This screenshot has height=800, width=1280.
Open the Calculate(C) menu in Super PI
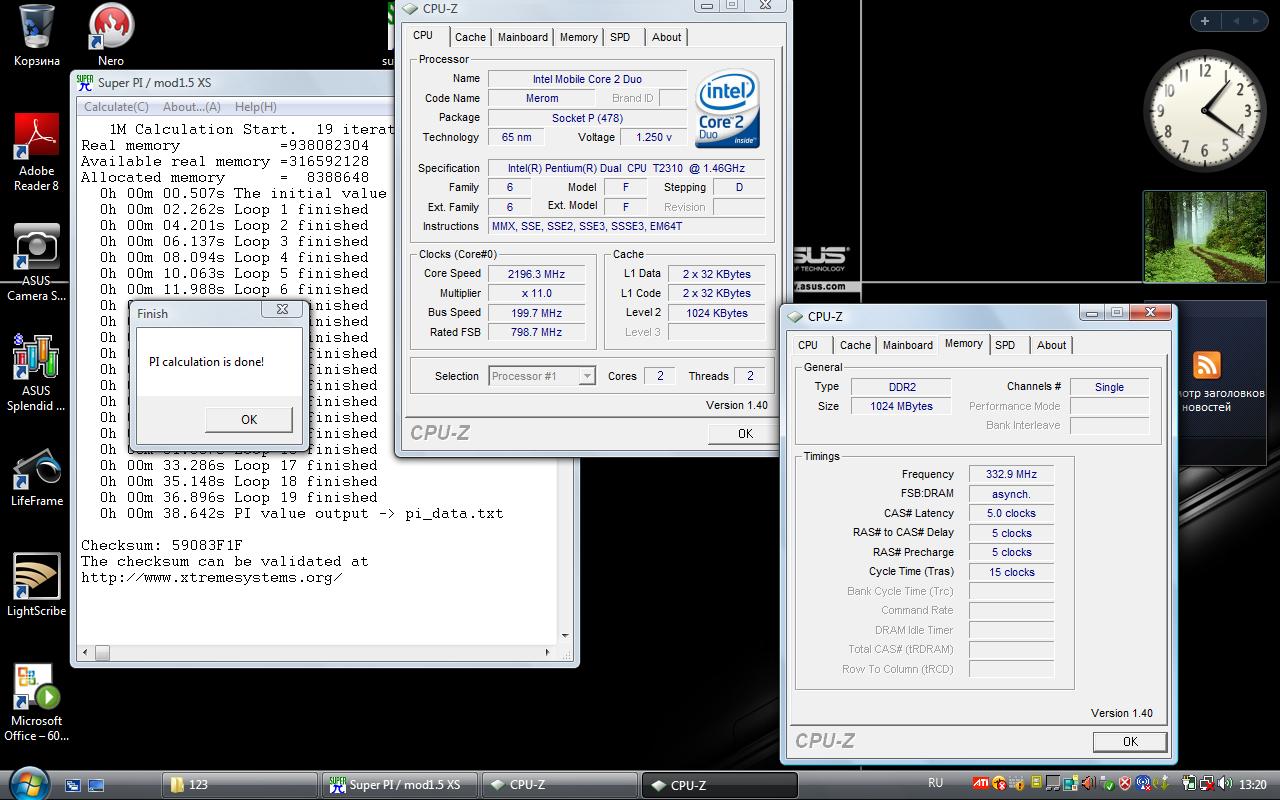[116, 107]
